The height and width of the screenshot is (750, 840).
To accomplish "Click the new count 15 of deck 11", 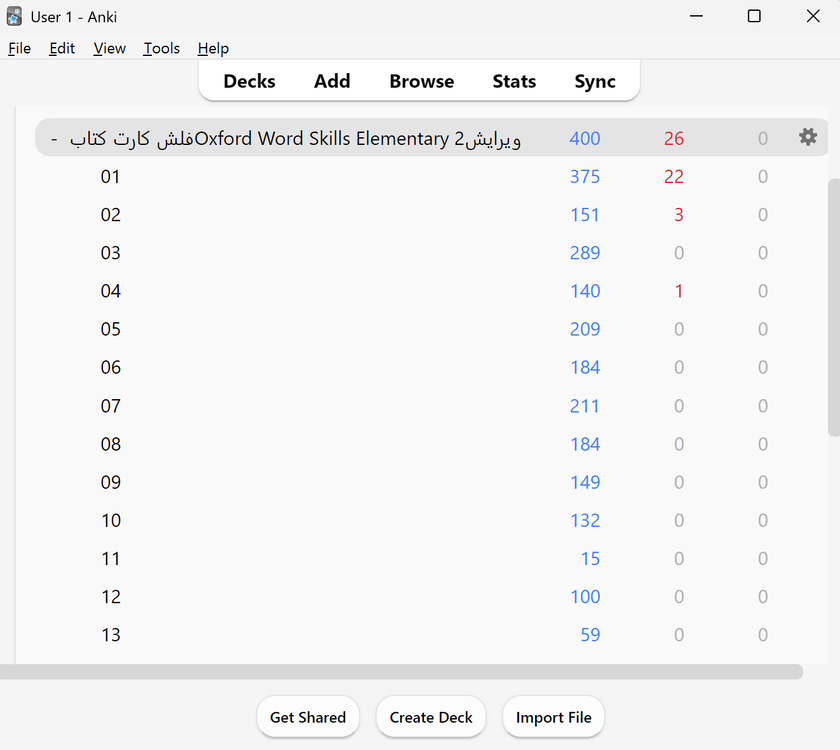I will click(590, 559).
